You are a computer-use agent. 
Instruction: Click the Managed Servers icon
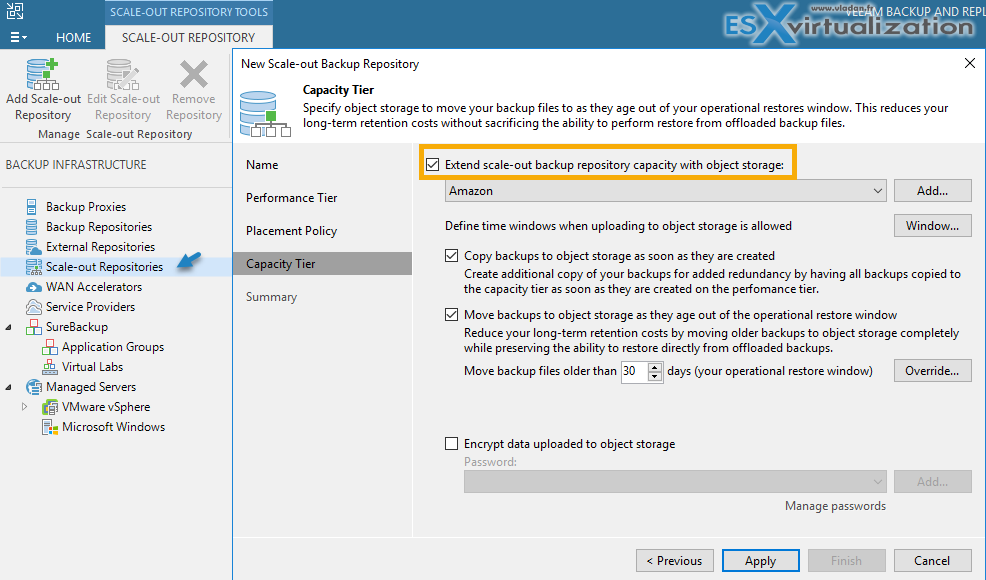point(33,387)
